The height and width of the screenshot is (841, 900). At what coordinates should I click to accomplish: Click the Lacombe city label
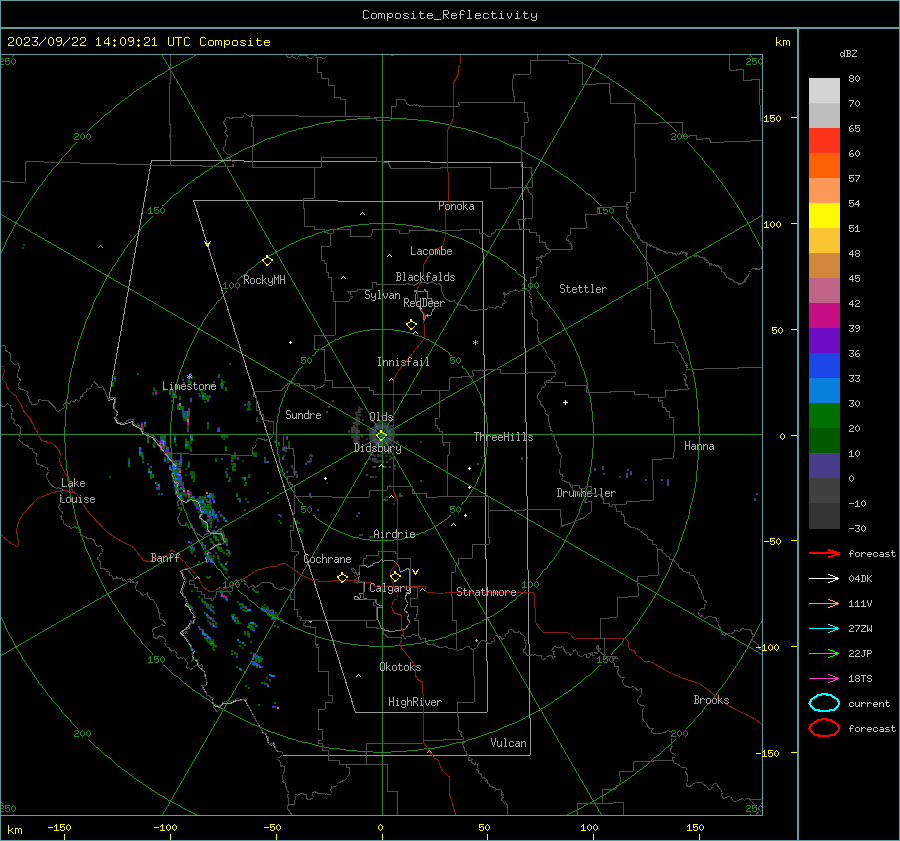tap(431, 251)
